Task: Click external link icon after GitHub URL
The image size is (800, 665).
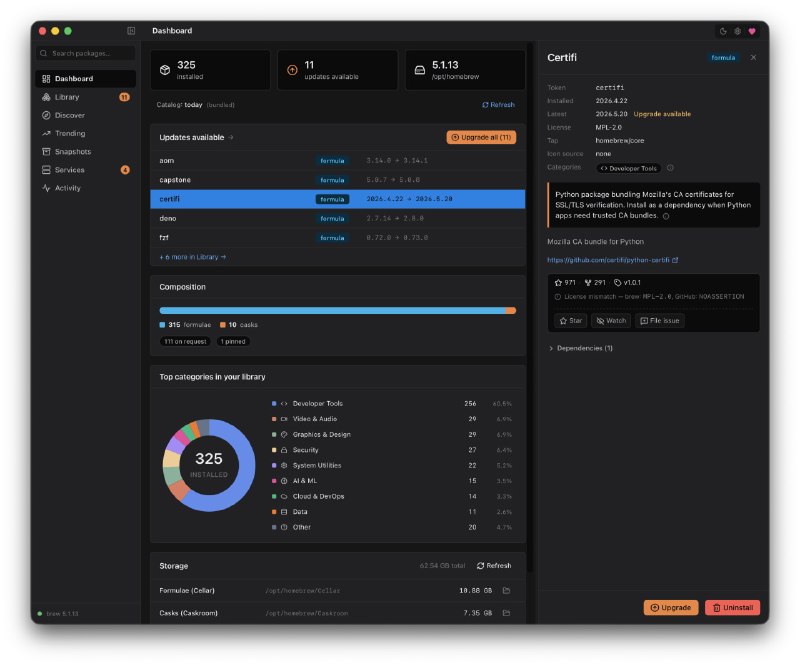Action: point(675,260)
